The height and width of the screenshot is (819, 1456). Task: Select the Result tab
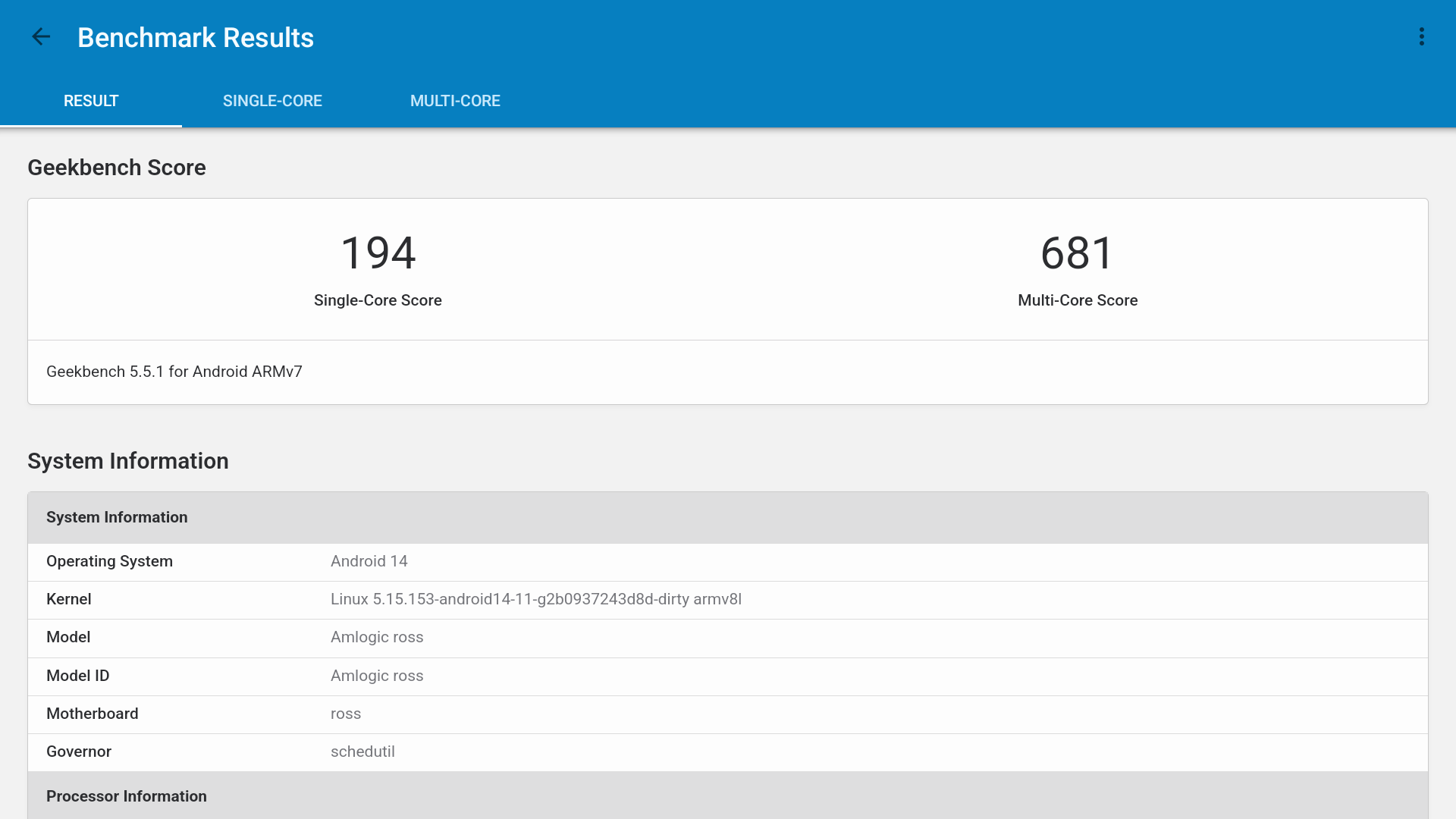[x=91, y=101]
